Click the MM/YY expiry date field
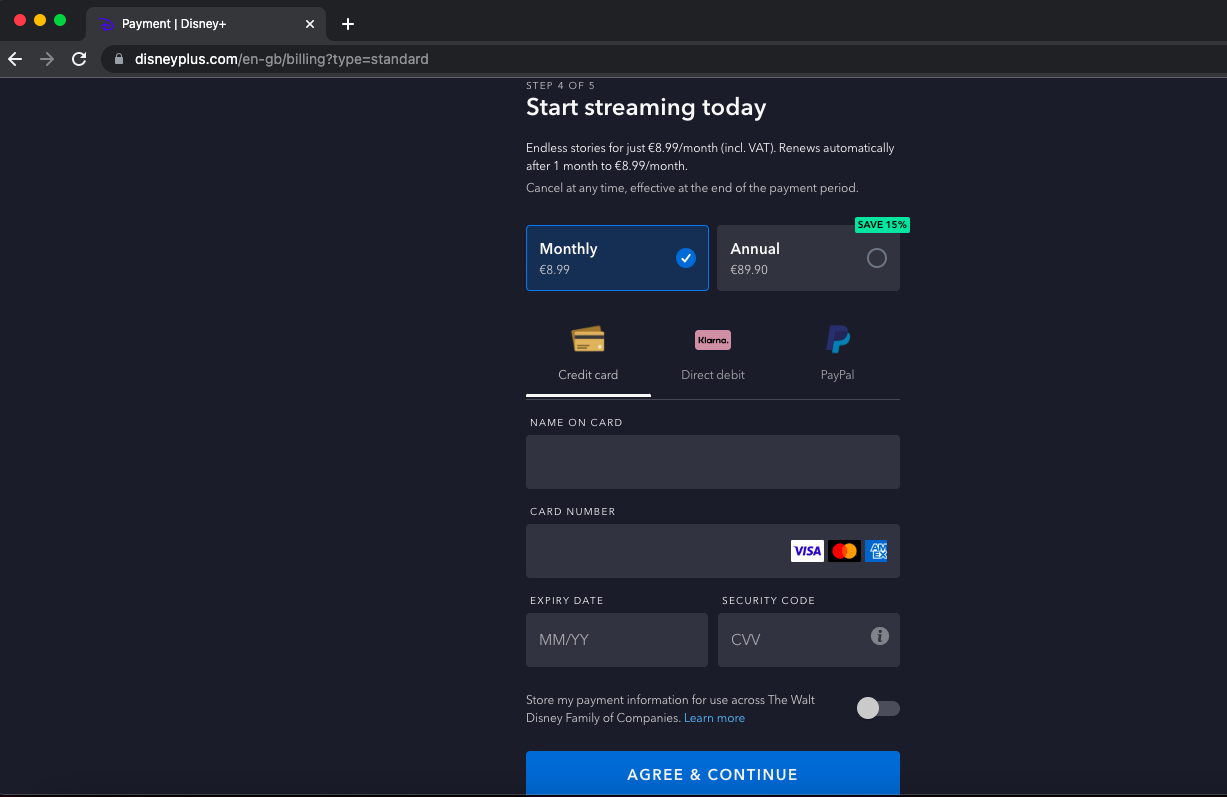Screen dimensions: 1227x797 coord(617,640)
